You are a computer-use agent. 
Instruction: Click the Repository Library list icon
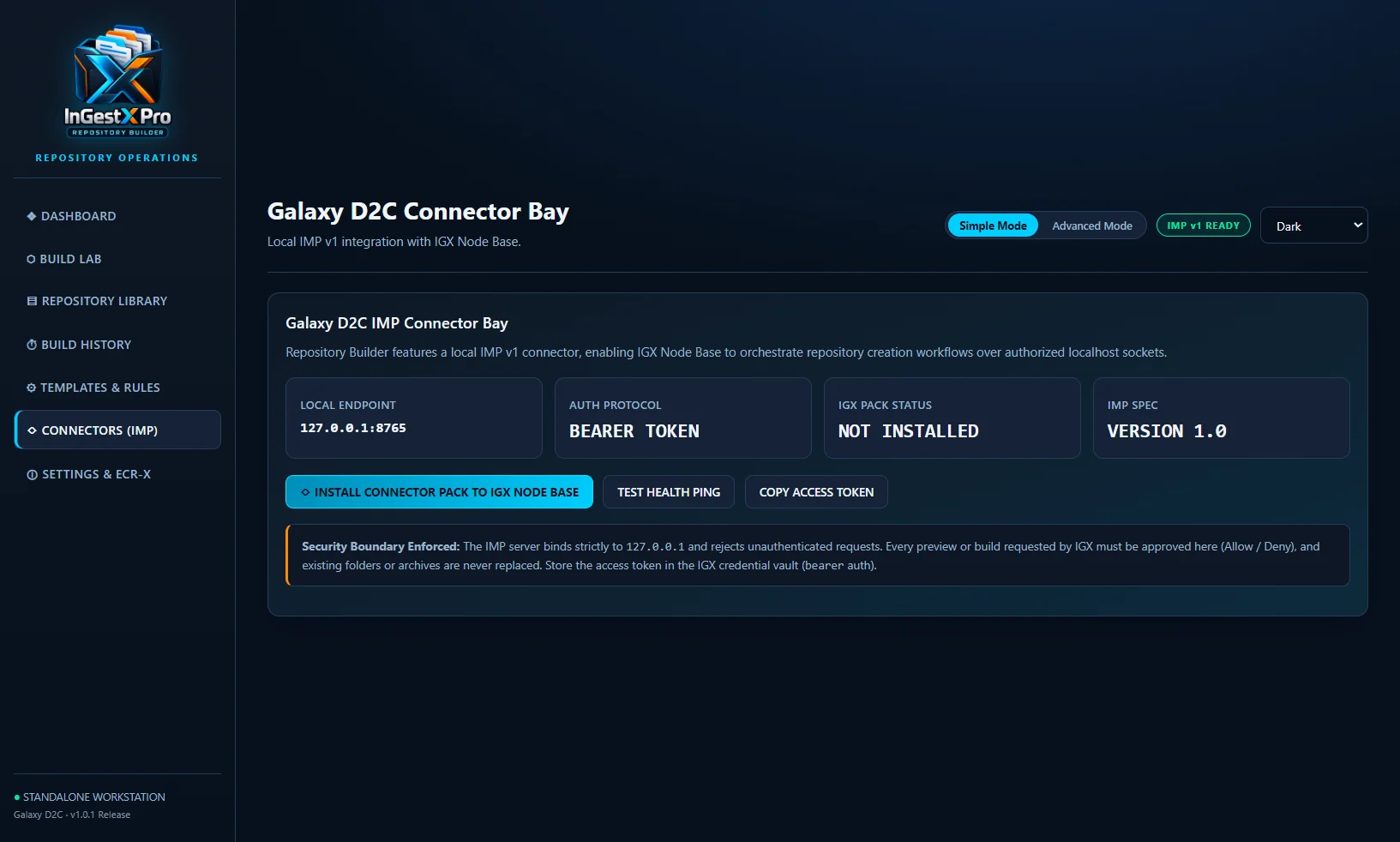click(x=32, y=301)
